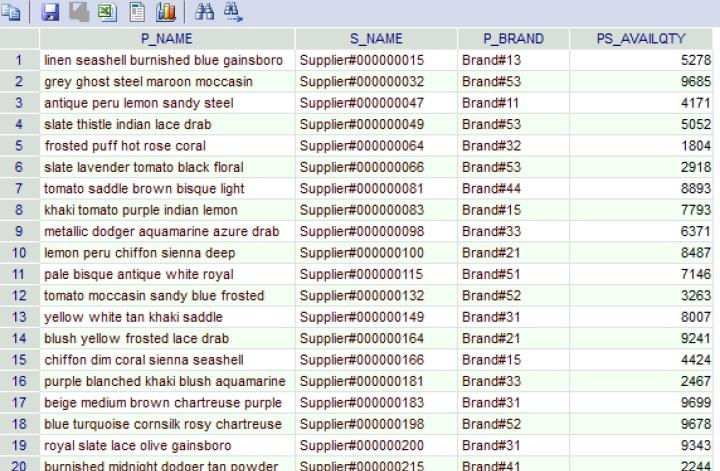Screen dimensions: 720x471
Task: Click Supplier#000000081 cell
Action: (376, 189)
